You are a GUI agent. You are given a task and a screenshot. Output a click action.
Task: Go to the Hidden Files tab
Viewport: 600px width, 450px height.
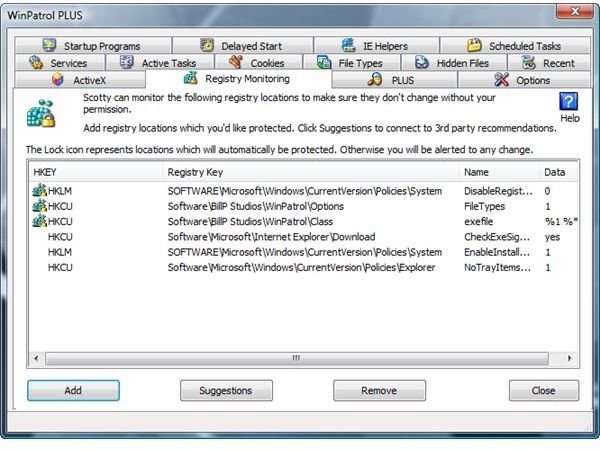click(x=453, y=63)
